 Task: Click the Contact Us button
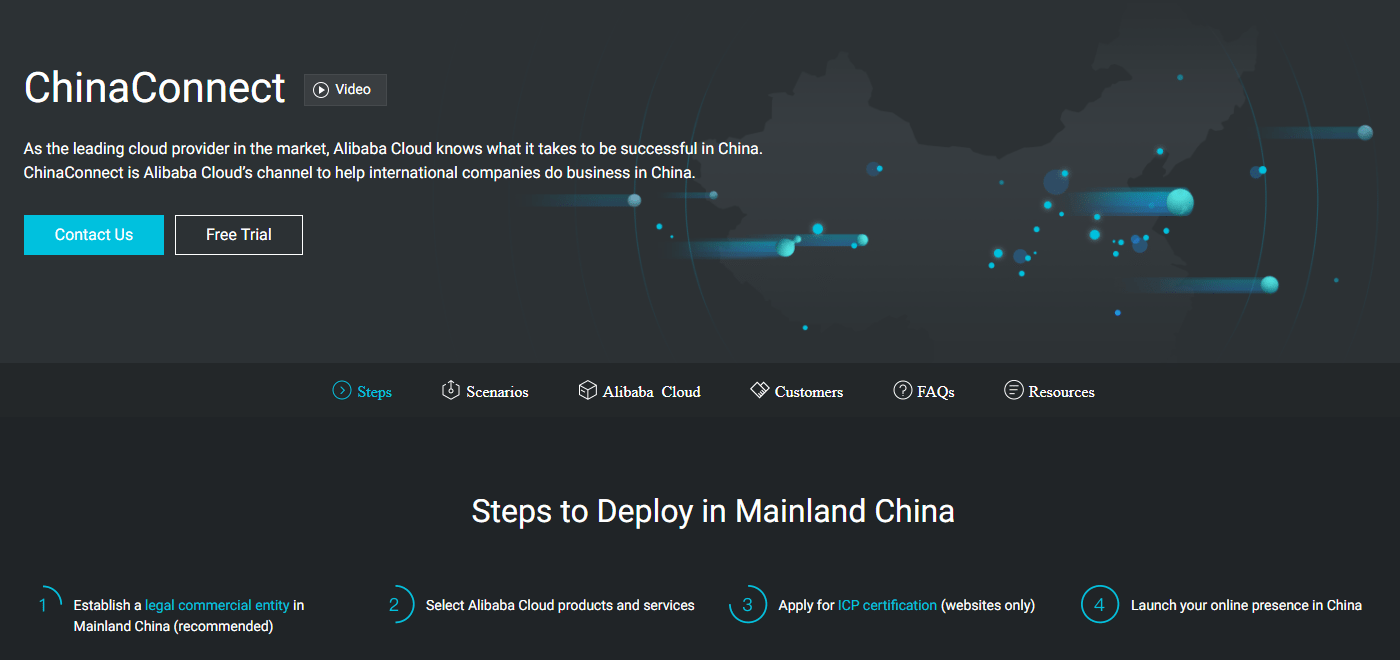click(x=94, y=235)
